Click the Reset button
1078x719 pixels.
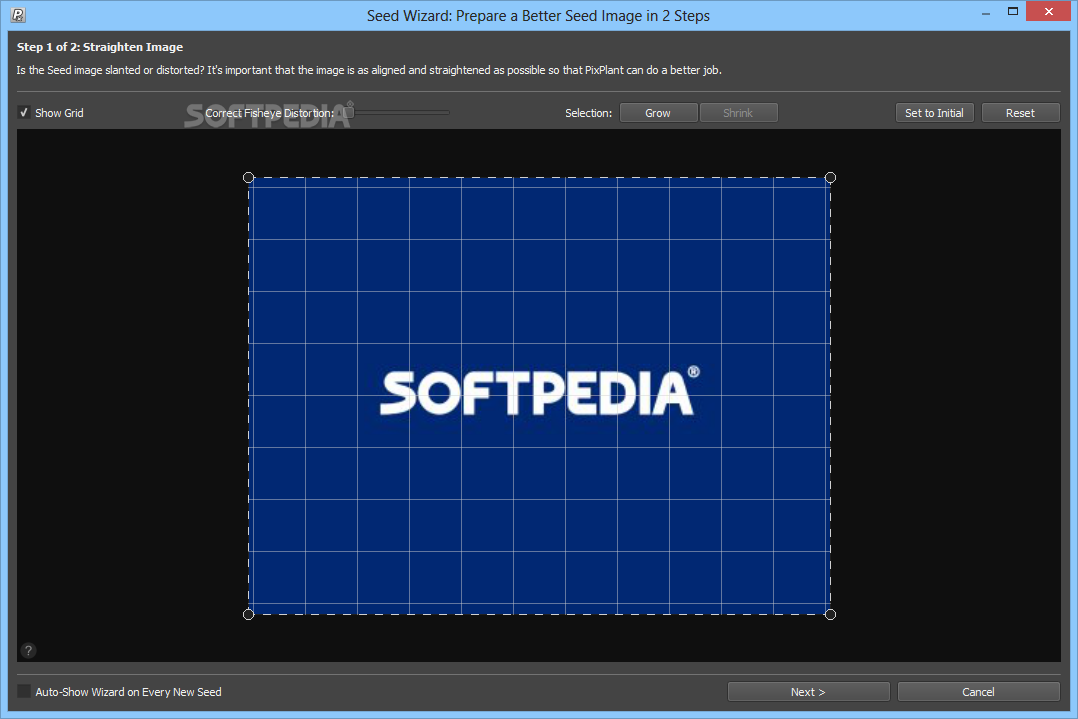[x=1020, y=113]
